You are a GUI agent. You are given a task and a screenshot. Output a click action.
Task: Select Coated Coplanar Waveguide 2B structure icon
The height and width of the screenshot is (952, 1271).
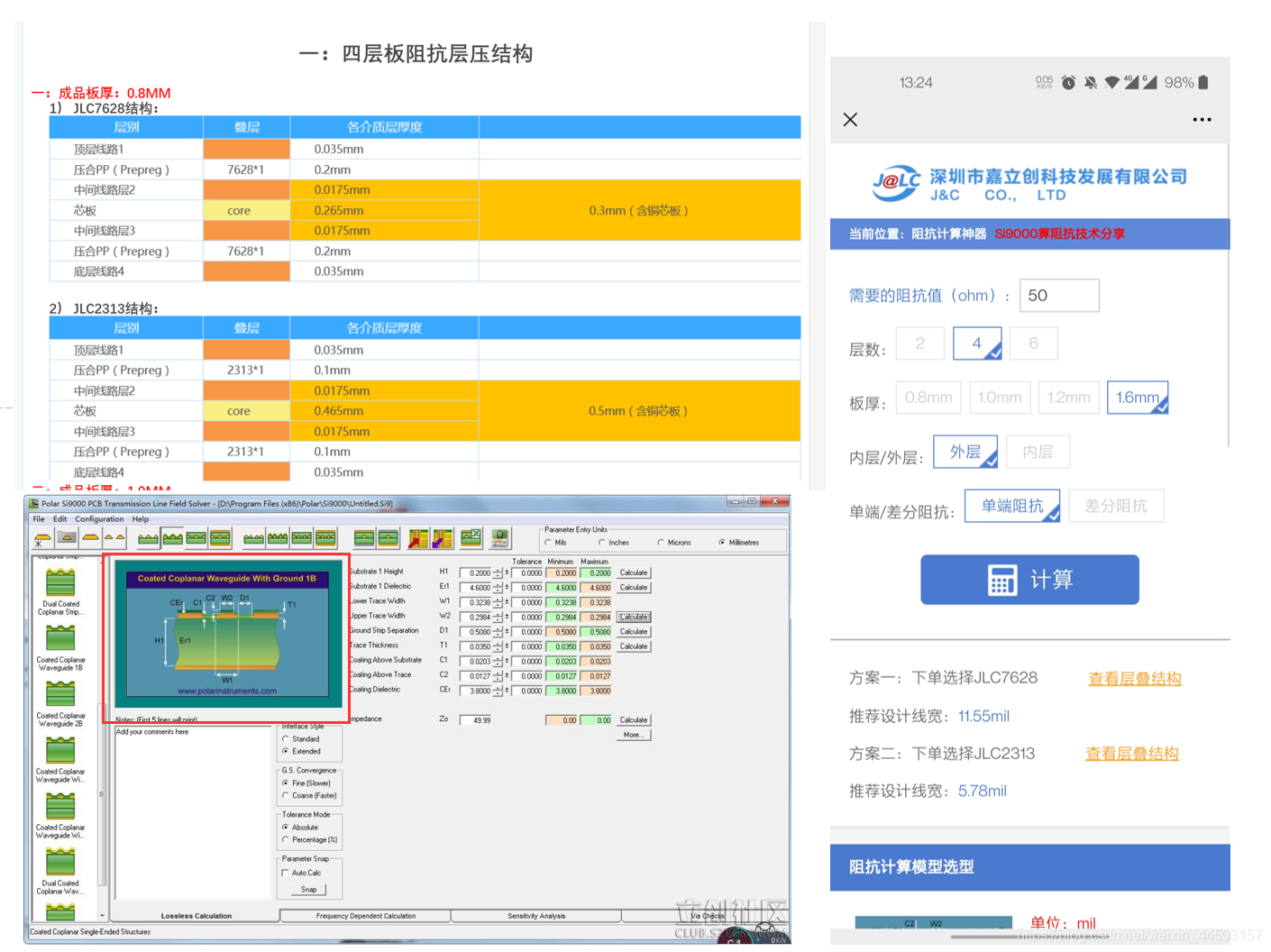[60, 696]
